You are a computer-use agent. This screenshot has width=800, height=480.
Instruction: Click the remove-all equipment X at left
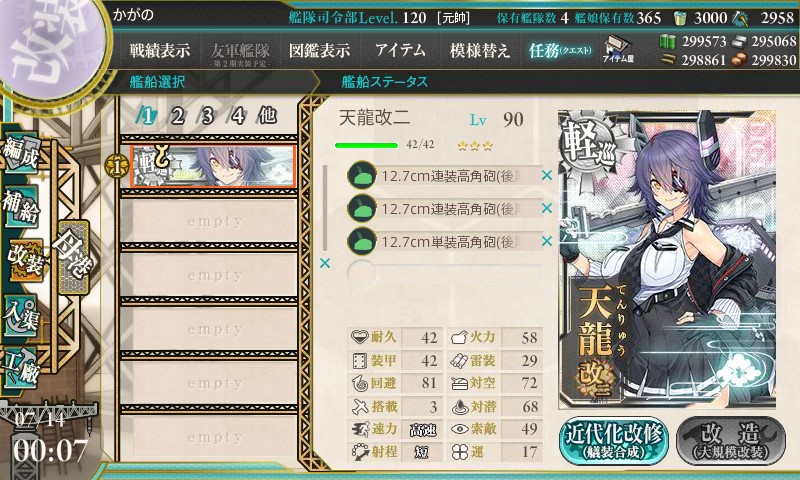[x=324, y=263]
